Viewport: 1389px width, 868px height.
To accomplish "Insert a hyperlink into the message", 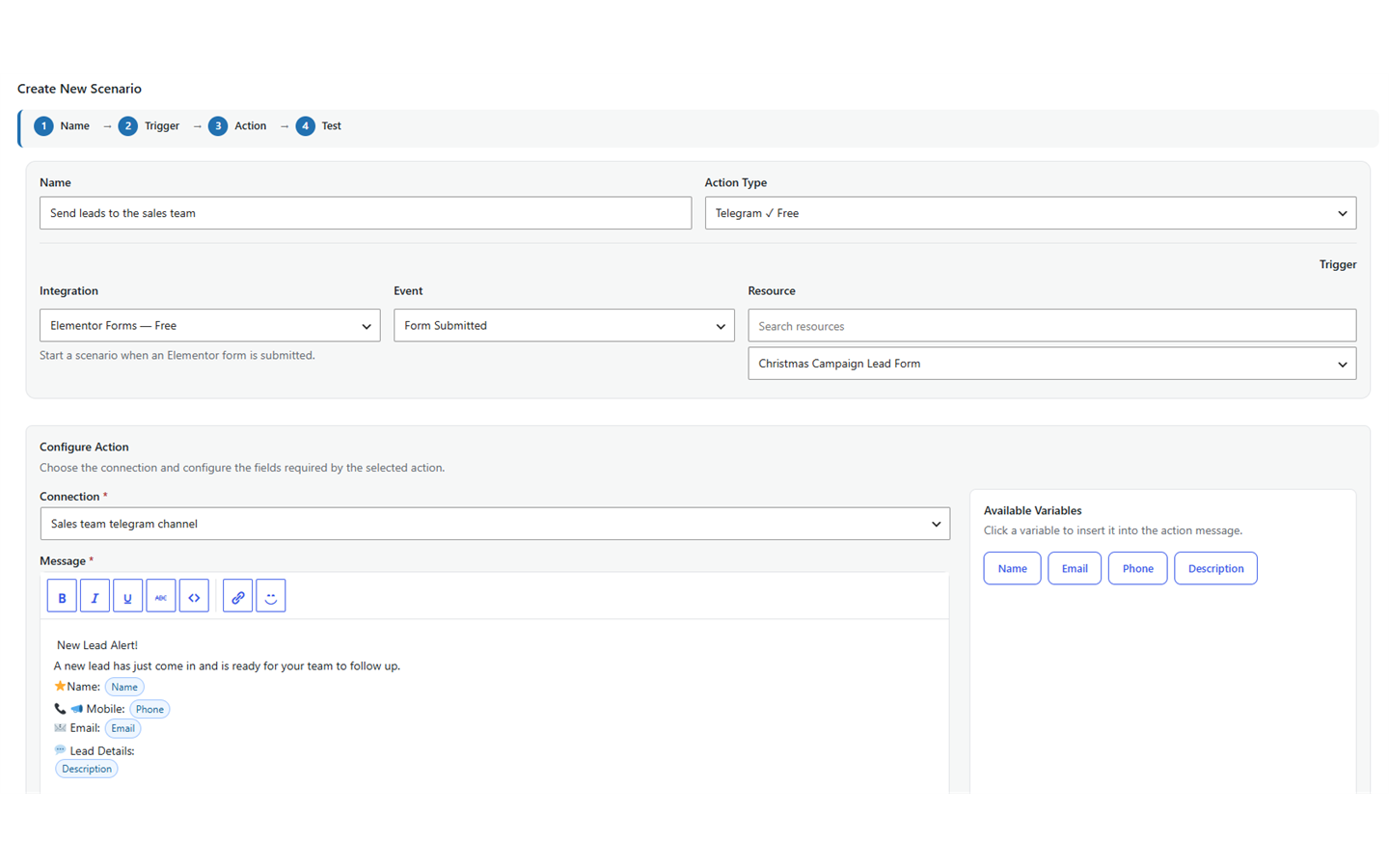I will coord(237,597).
